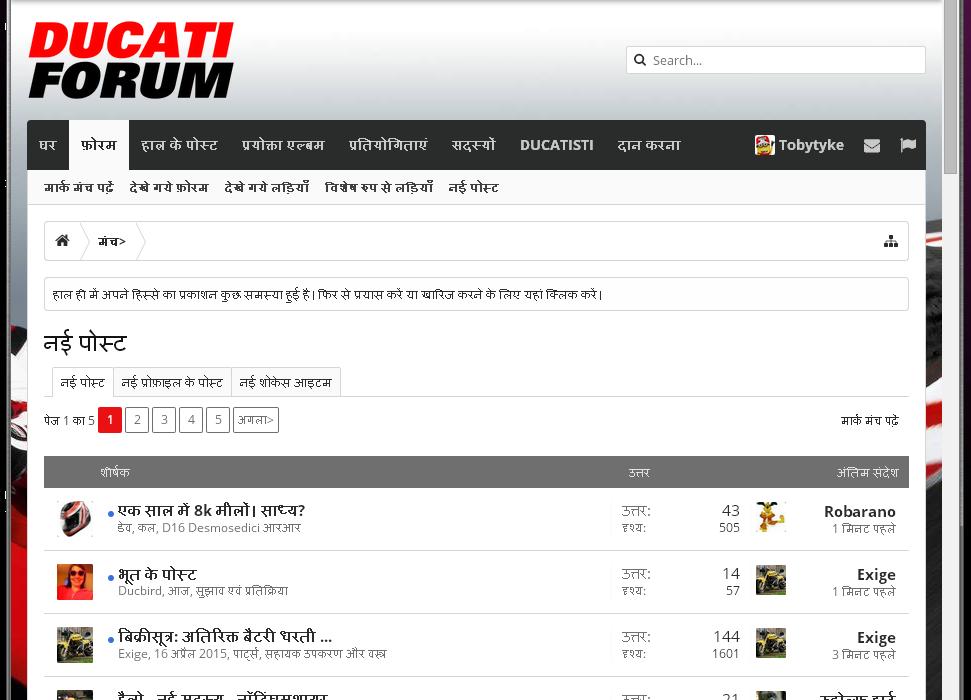Go to page 5

pyautogui.click(x=218, y=420)
